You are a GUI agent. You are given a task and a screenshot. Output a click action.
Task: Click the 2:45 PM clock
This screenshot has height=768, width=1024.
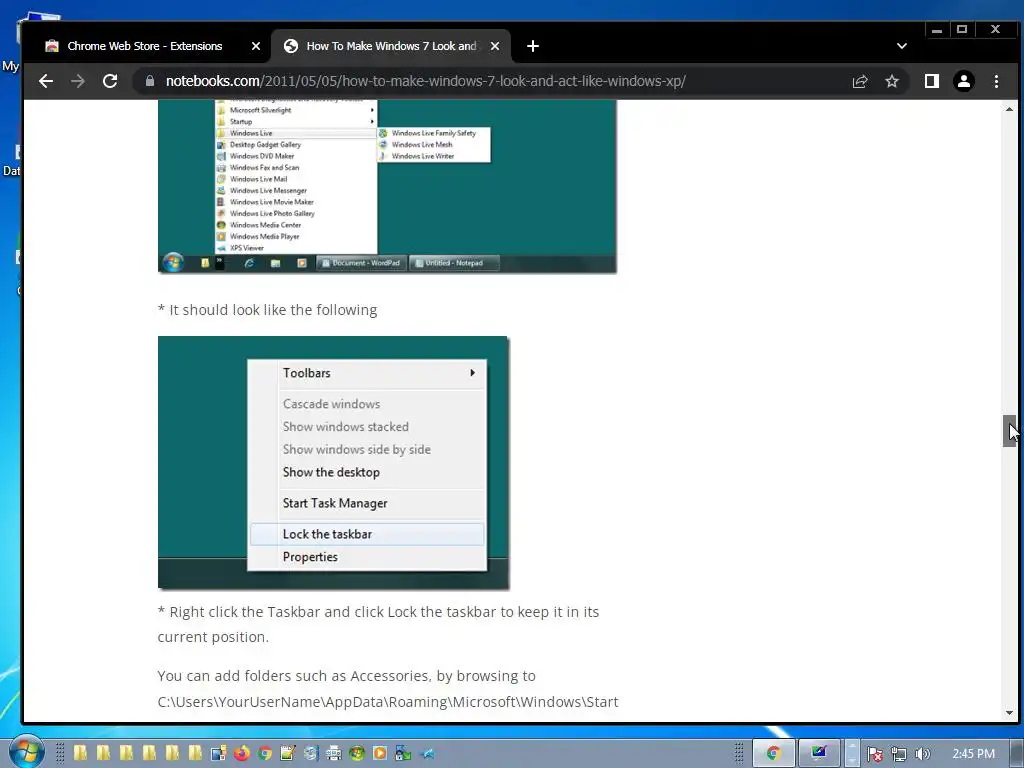pyautogui.click(x=973, y=754)
